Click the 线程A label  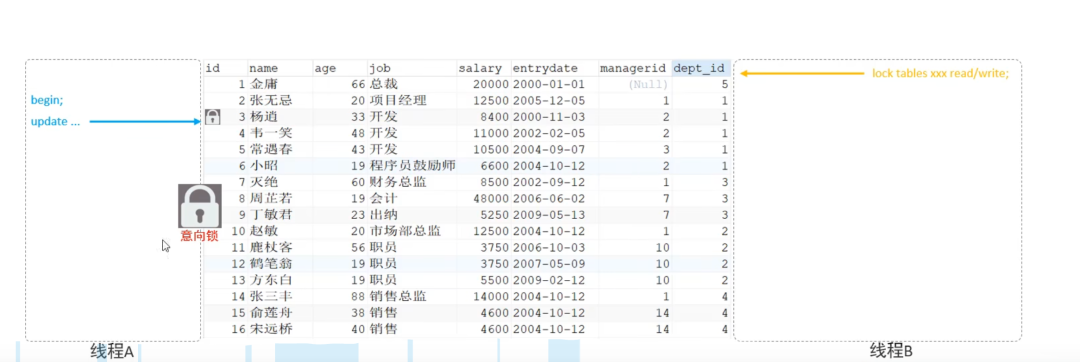click(112, 351)
